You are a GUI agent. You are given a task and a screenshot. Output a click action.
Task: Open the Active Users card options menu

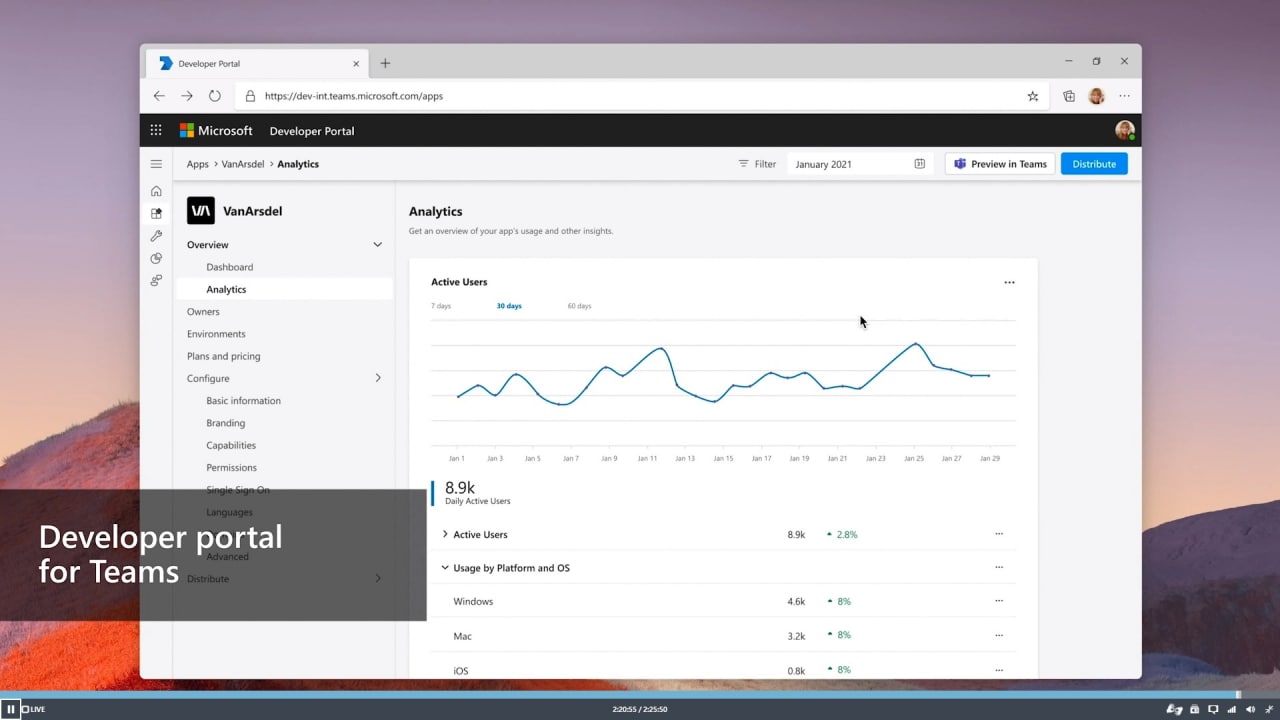click(x=1009, y=282)
